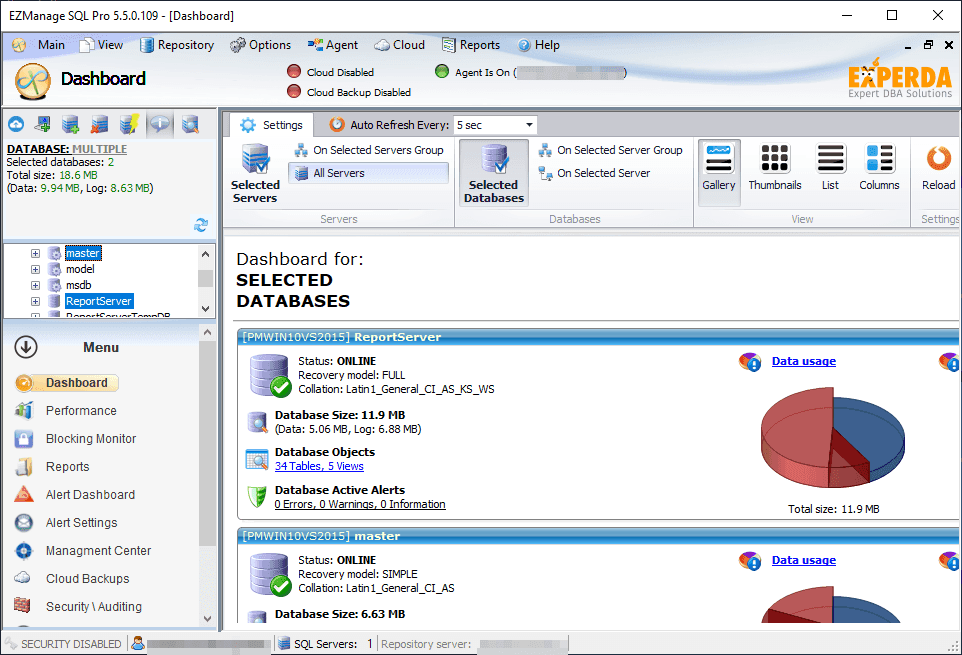Open the 34 Tables, 5 Views link

(319, 466)
